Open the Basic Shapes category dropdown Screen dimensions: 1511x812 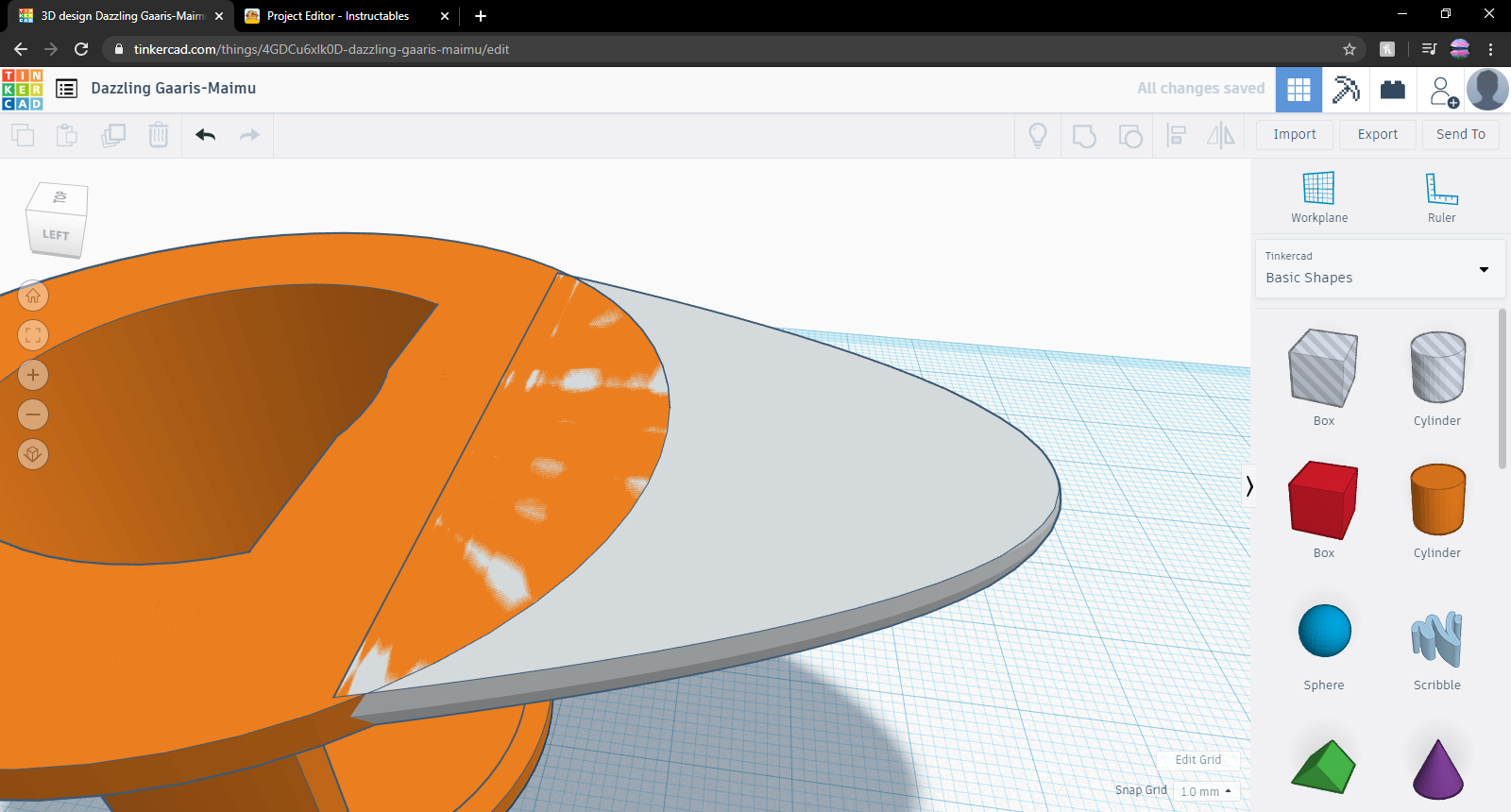(1380, 269)
